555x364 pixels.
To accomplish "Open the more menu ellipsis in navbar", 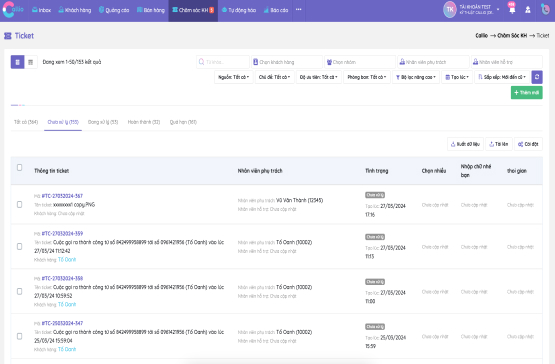I will tap(299, 10).
